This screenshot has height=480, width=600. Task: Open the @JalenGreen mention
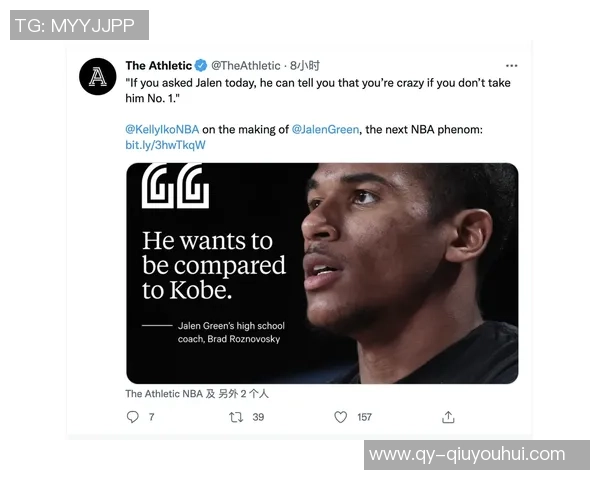325,129
